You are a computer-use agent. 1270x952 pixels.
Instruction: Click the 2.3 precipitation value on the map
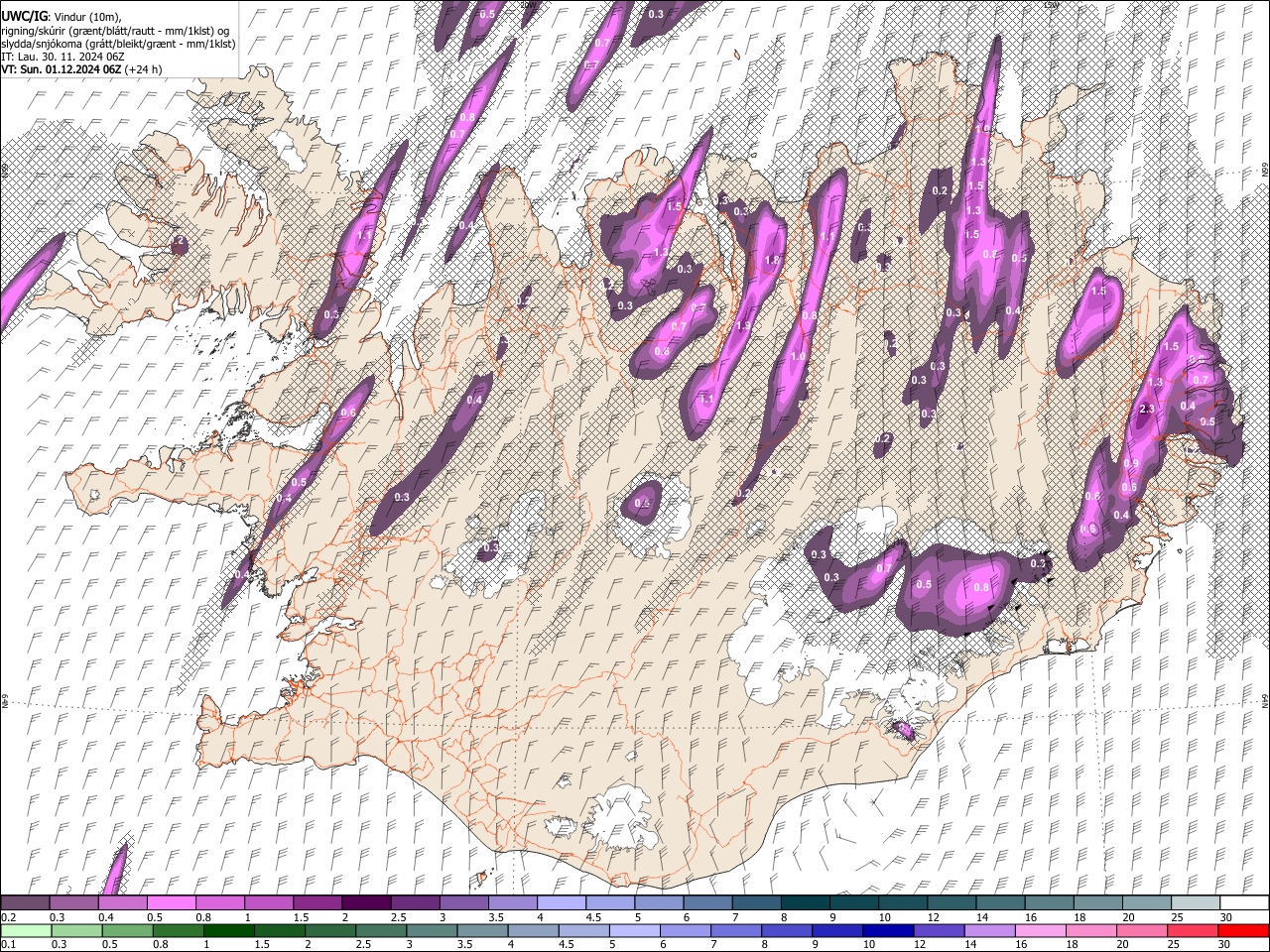[1148, 410]
